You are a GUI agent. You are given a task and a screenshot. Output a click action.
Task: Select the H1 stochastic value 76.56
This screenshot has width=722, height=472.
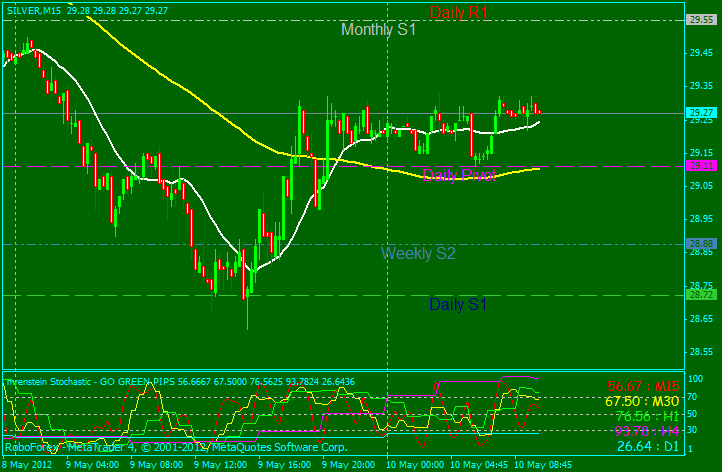(x=628, y=416)
